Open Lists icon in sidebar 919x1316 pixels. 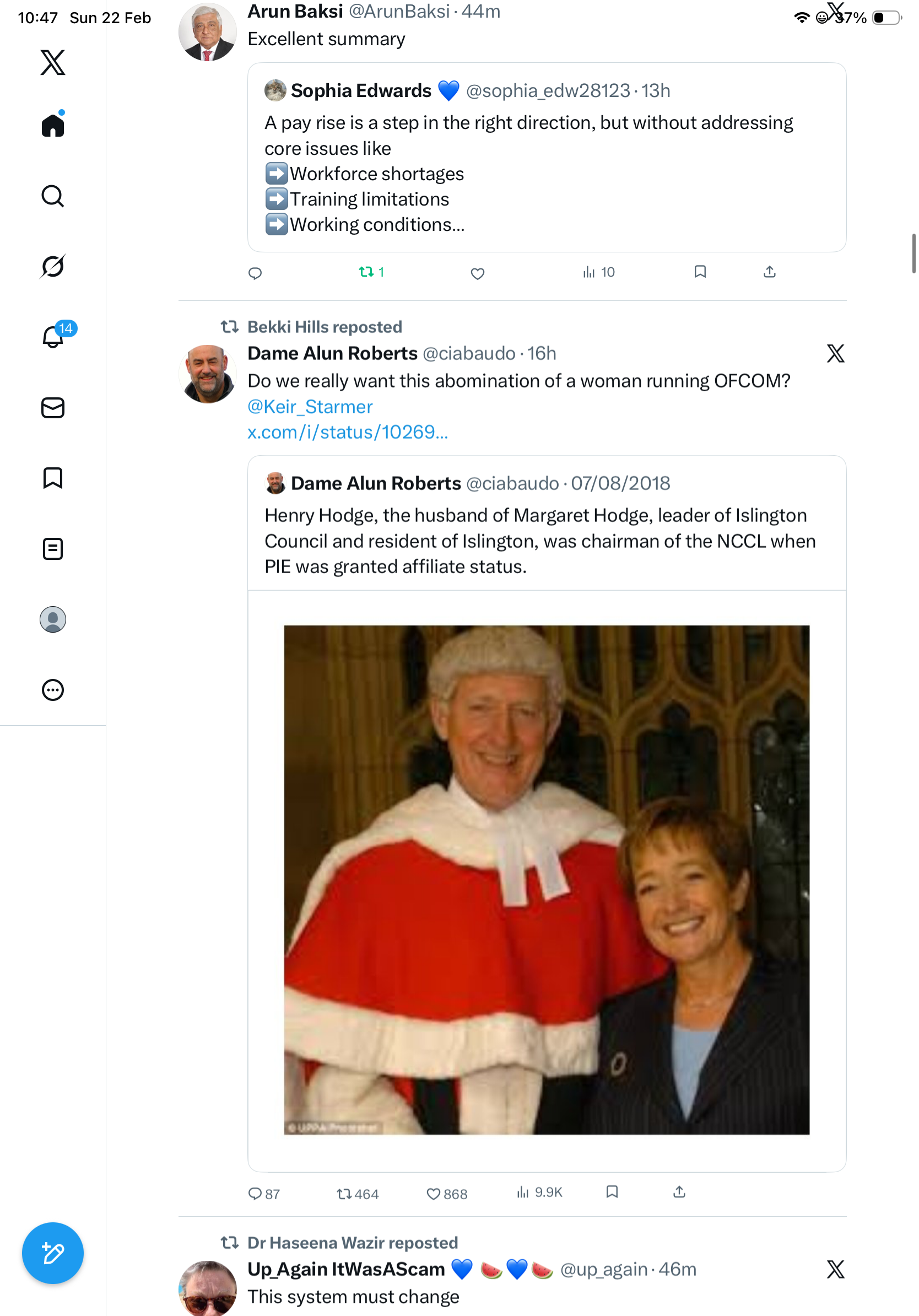tap(53, 549)
